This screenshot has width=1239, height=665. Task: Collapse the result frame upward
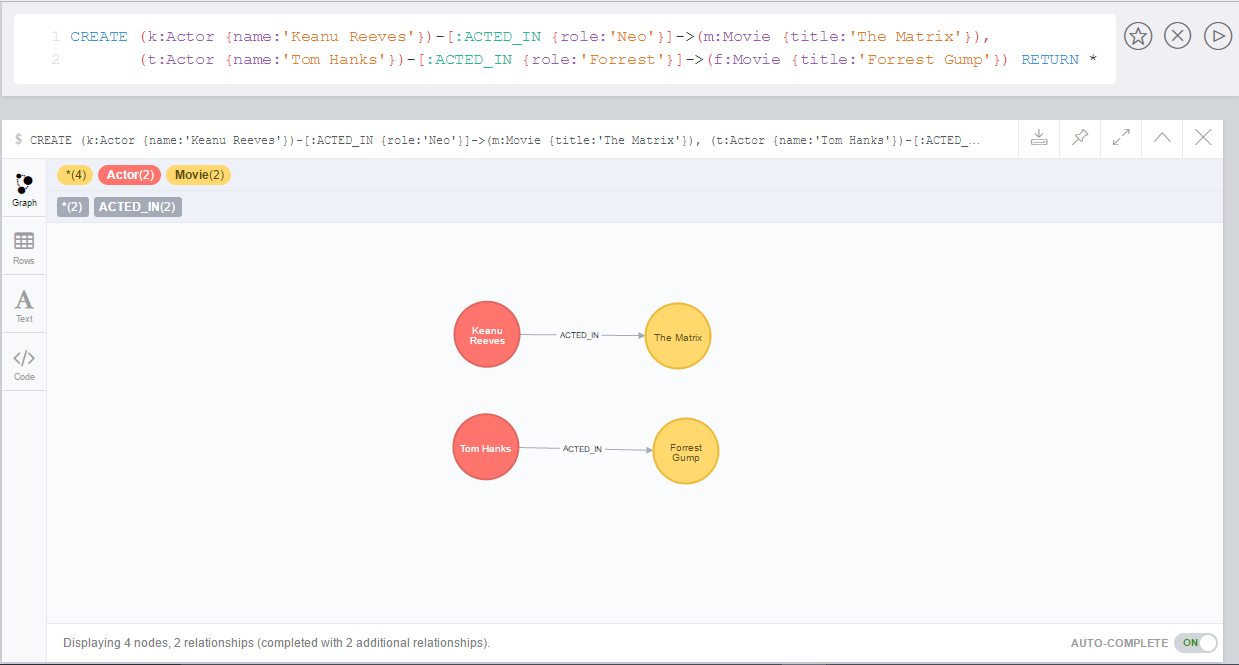[x=1161, y=139]
